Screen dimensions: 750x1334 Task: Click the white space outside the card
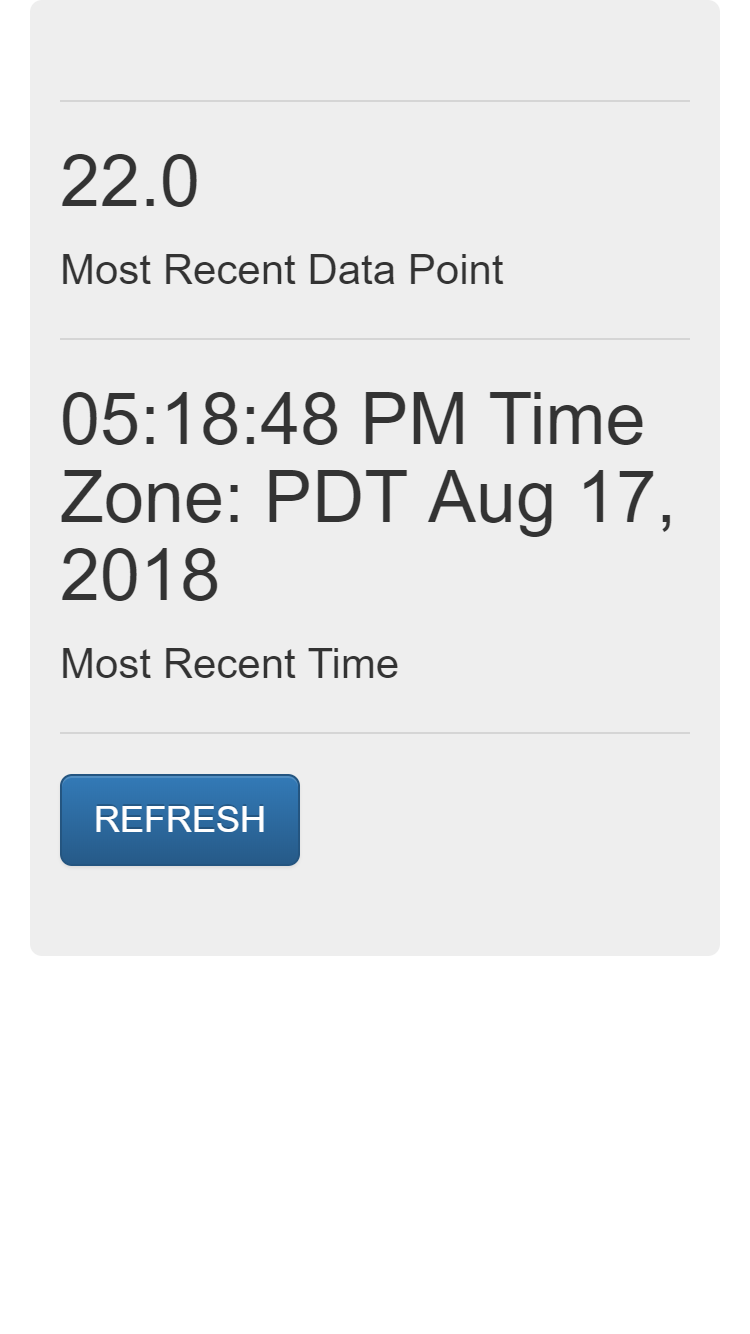[x=375, y=1150]
